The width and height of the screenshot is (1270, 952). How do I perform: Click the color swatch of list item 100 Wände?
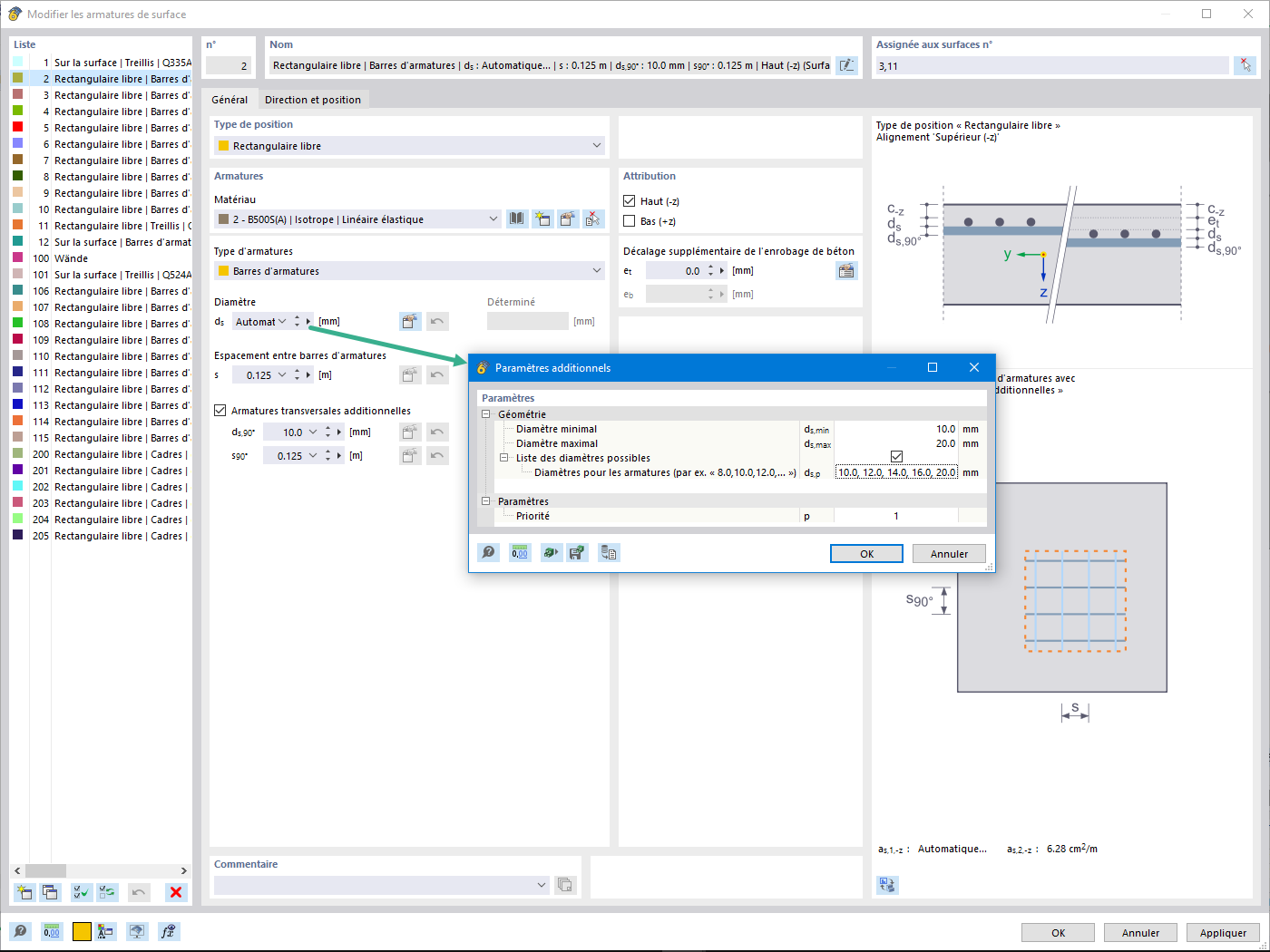point(17,258)
